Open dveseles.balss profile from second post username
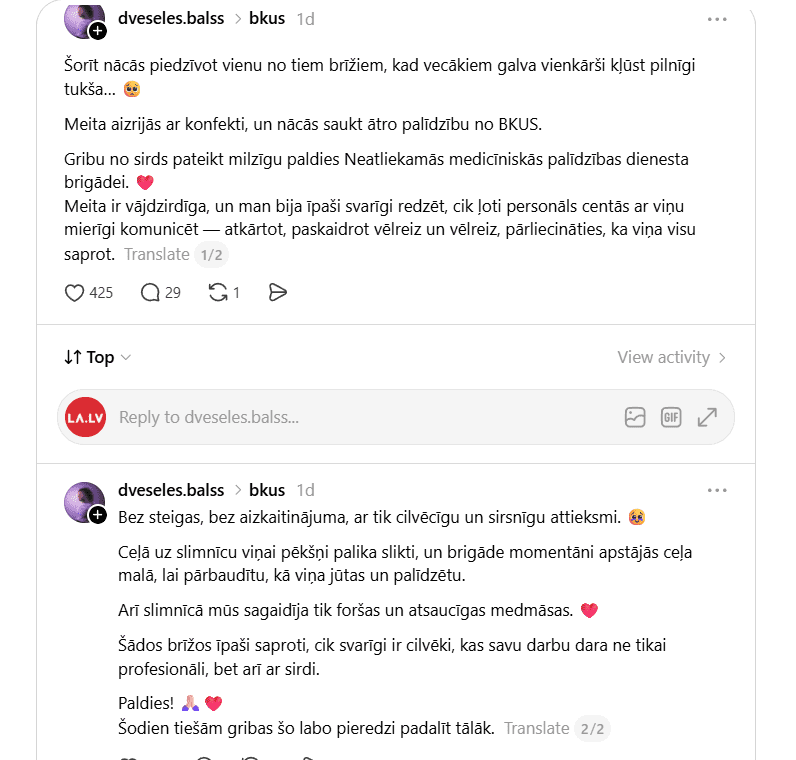Screen dimensions: 796x760 click(171, 490)
